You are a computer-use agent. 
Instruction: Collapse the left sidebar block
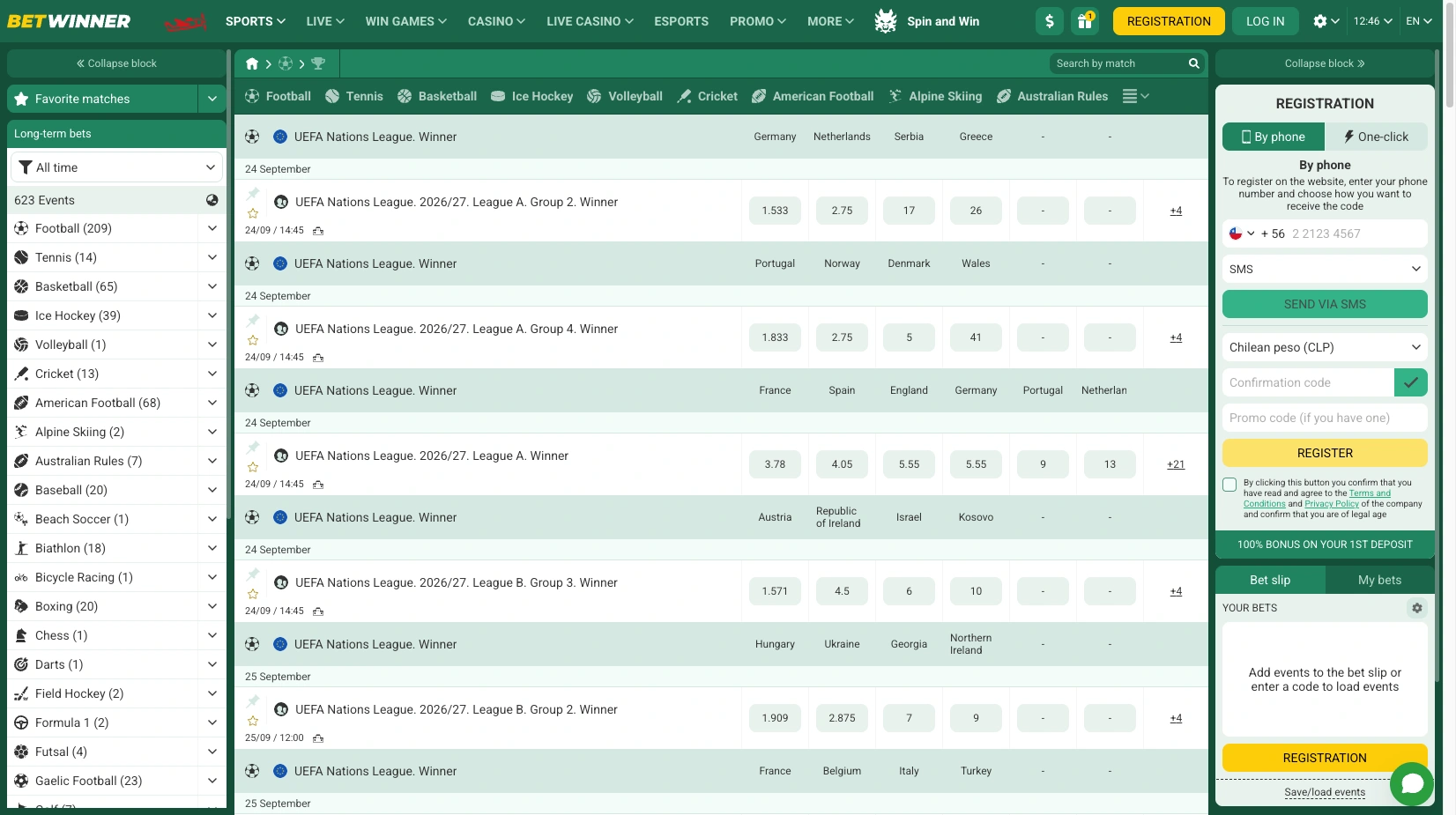coord(116,63)
